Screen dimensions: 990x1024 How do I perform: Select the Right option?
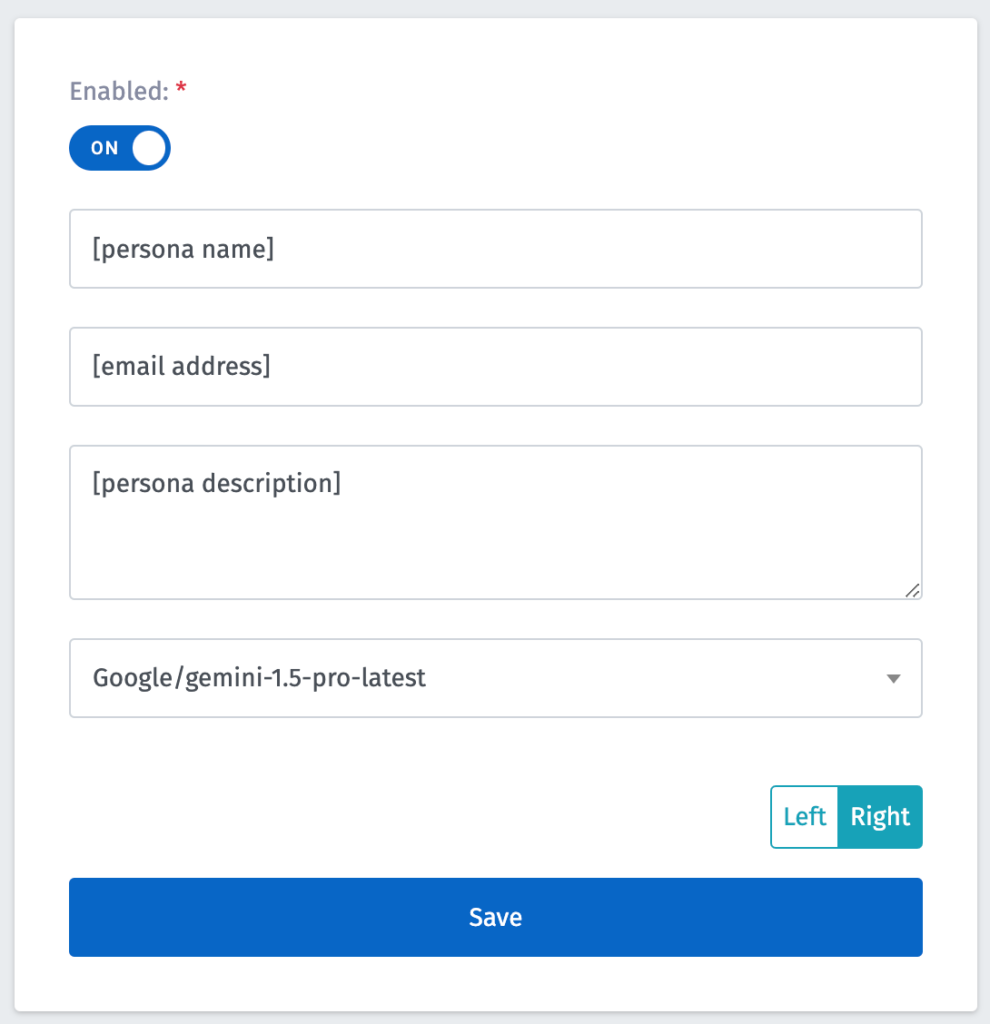[x=880, y=817]
